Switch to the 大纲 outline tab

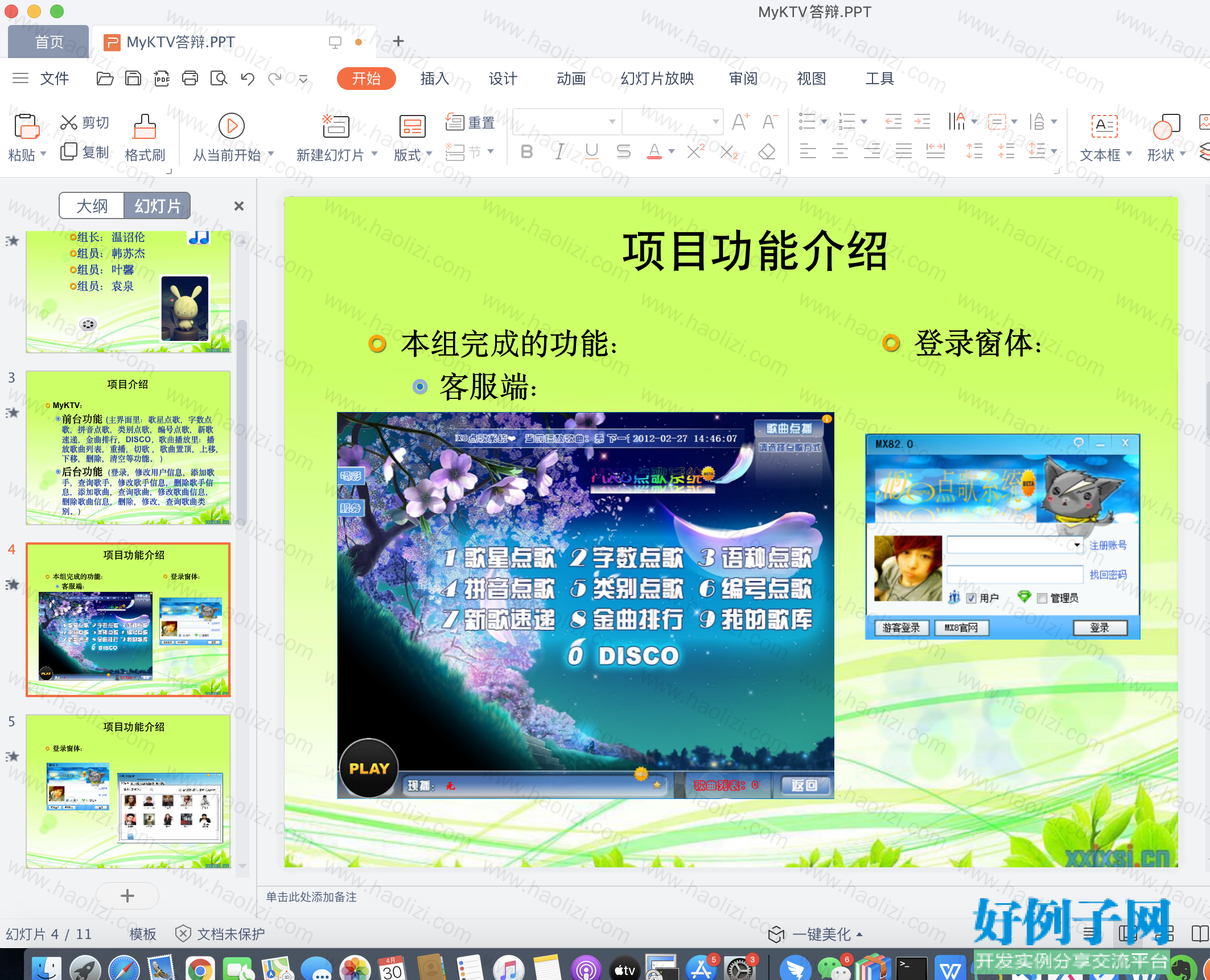[92, 205]
